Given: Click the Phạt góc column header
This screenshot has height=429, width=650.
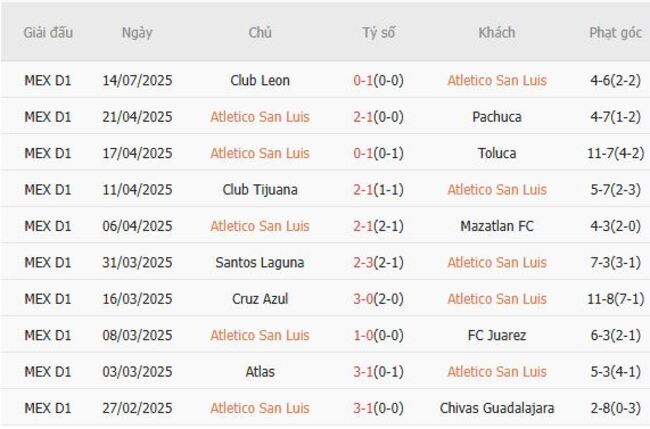Looking at the screenshot, I should tap(615, 32).
